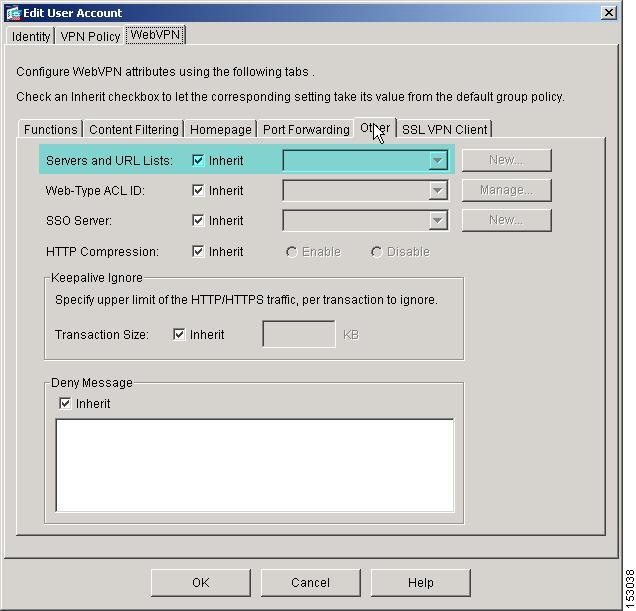The height and width of the screenshot is (611, 636).
Task: Click inside the Deny Message text area
Action: (x=255, y=466)
